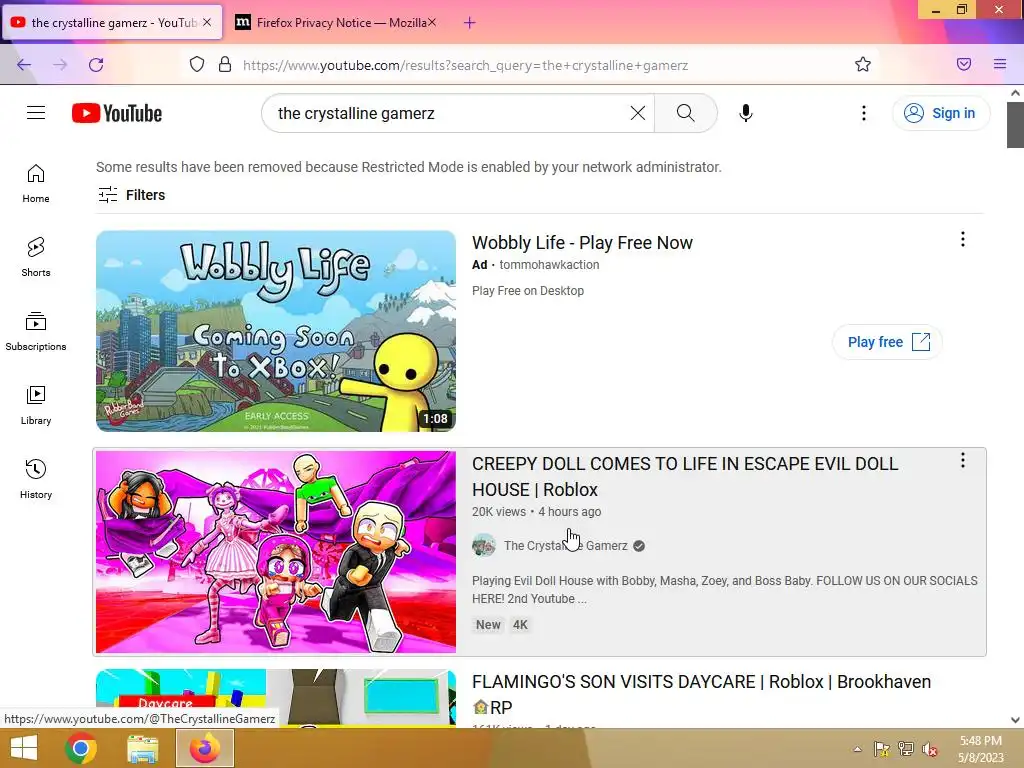Open History in the sidebar
The image size is (1024, 768).
pos(36,479)
